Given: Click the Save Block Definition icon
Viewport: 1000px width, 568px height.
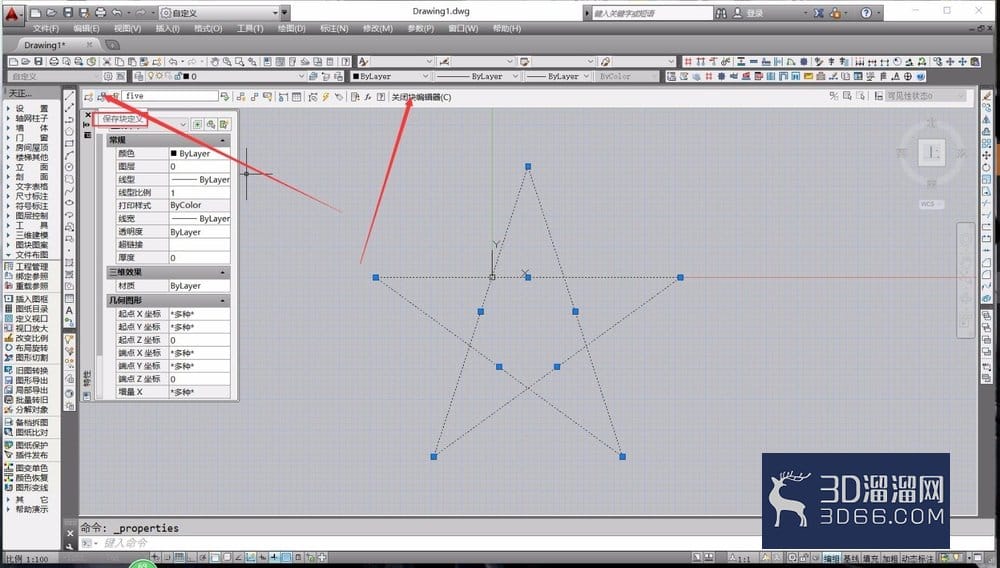Looking at the screenshot, I should 102,96.
